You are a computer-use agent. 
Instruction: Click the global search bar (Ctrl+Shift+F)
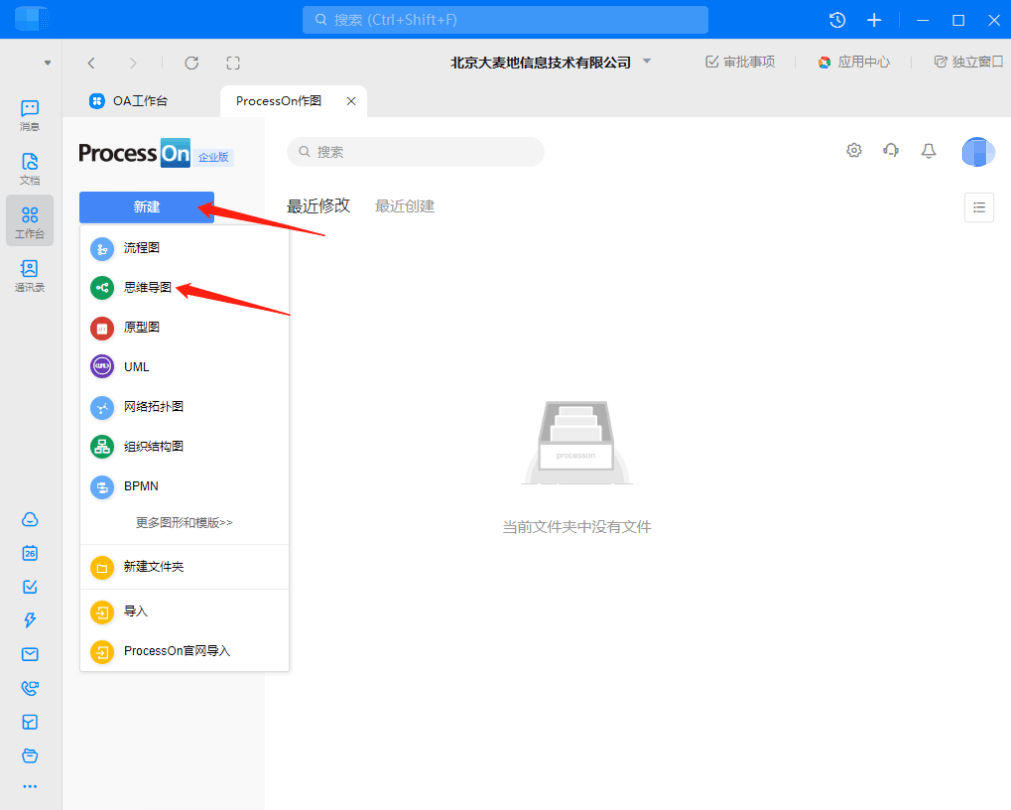505,20
